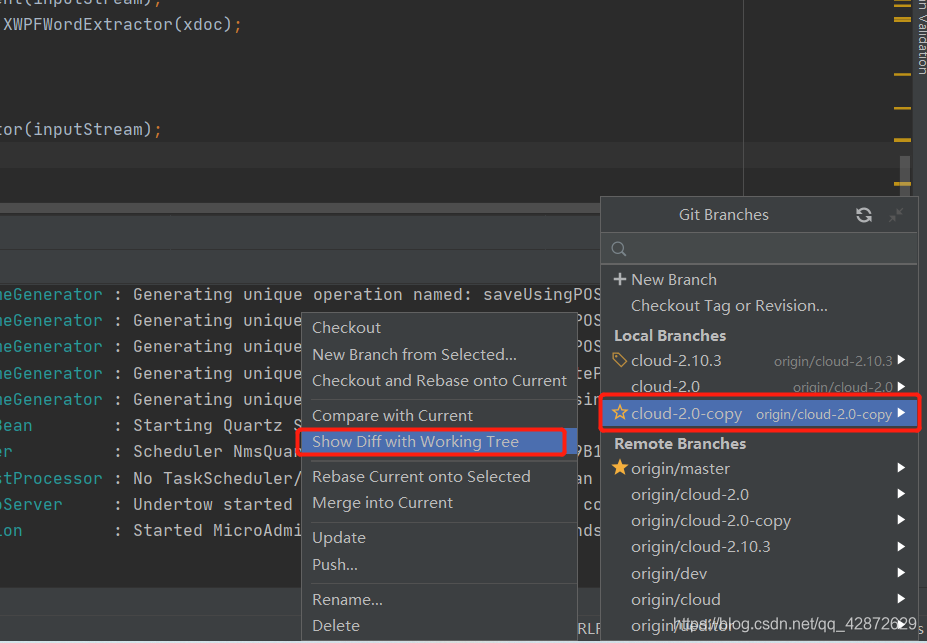Image resolution: width=927 pixels, height=643 pixels.
Task: Choose Show Diff with Working Tree
Action: [x=439, y=441]
